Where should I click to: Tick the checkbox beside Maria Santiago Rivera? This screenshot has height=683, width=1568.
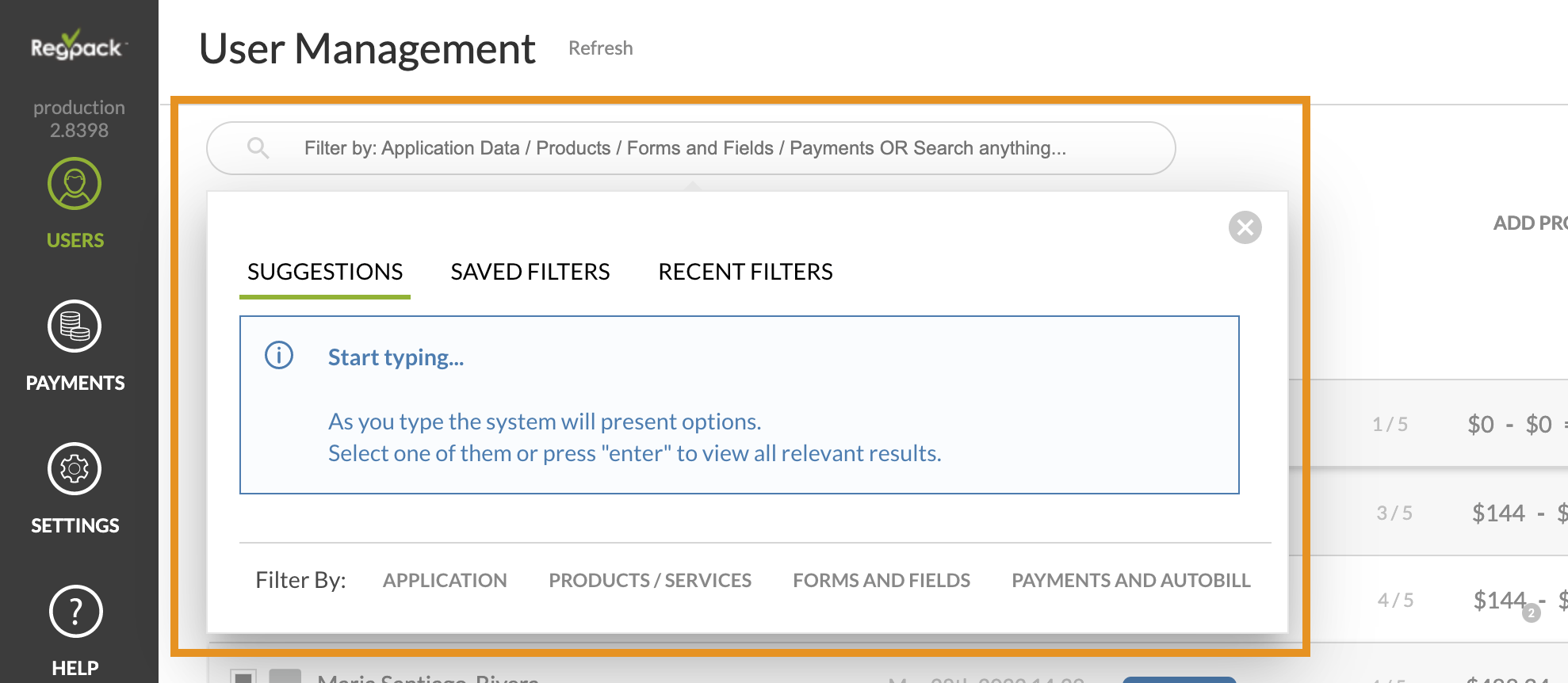coord(243,676)
